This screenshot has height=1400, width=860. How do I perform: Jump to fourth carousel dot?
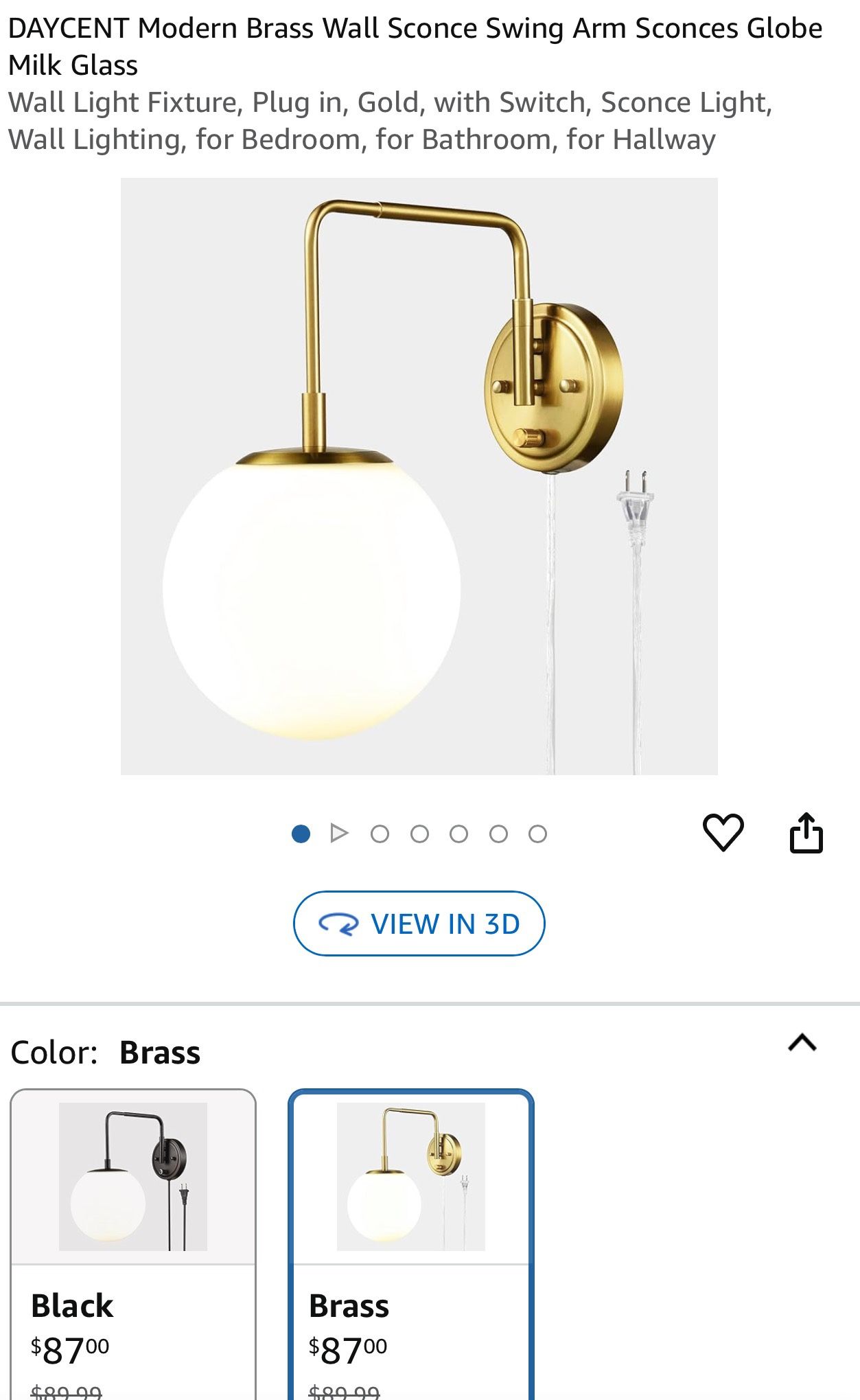coord(419,834)
